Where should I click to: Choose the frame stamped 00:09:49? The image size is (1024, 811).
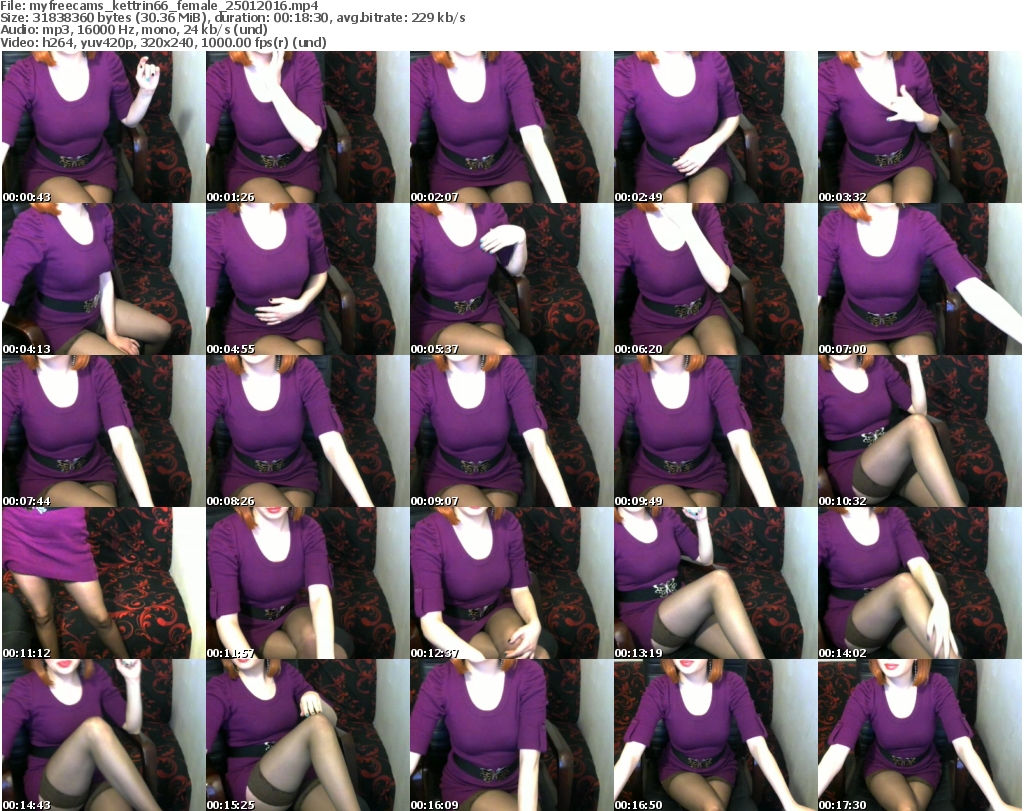tap(715, 431)
